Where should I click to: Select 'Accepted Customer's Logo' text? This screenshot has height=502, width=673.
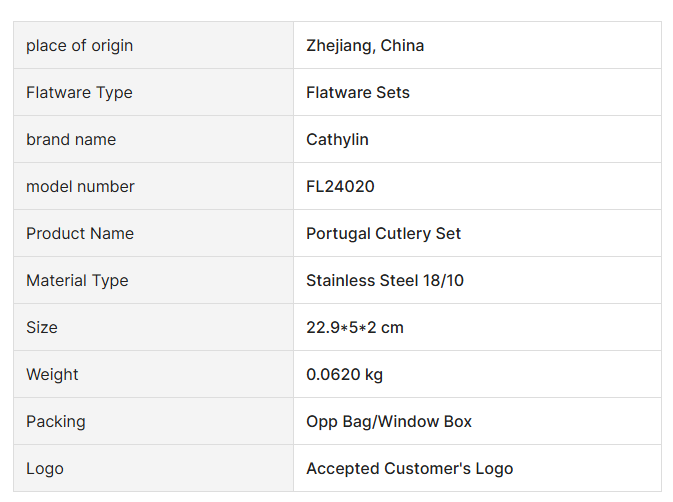(409, 469)
